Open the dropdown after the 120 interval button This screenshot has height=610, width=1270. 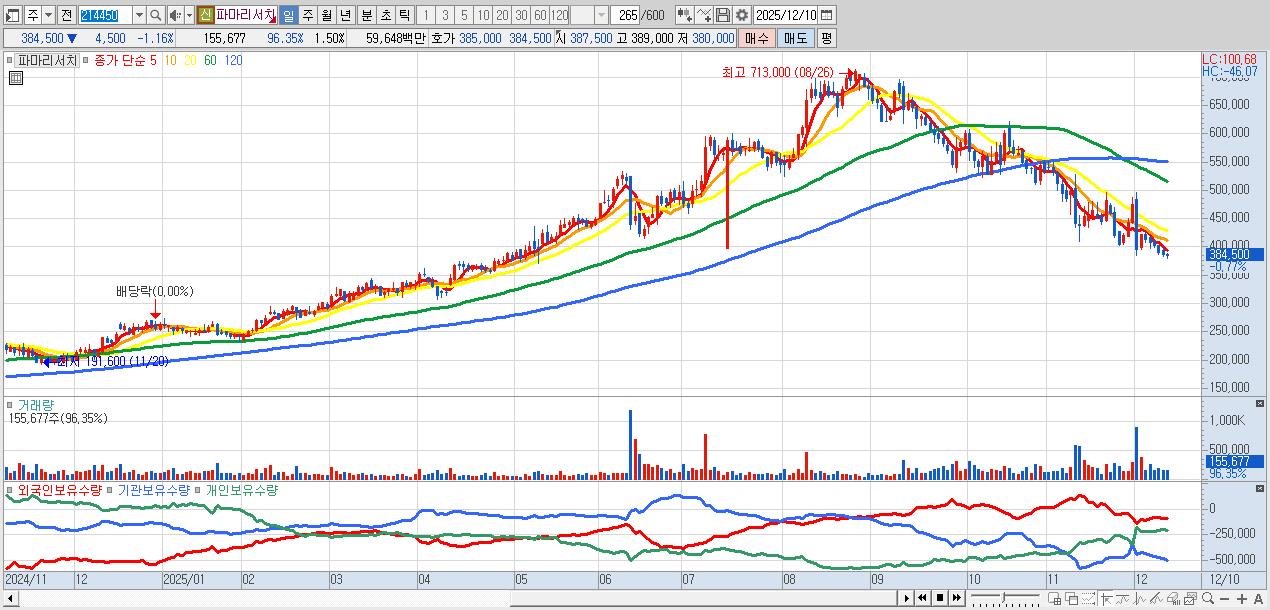(600, 16)
